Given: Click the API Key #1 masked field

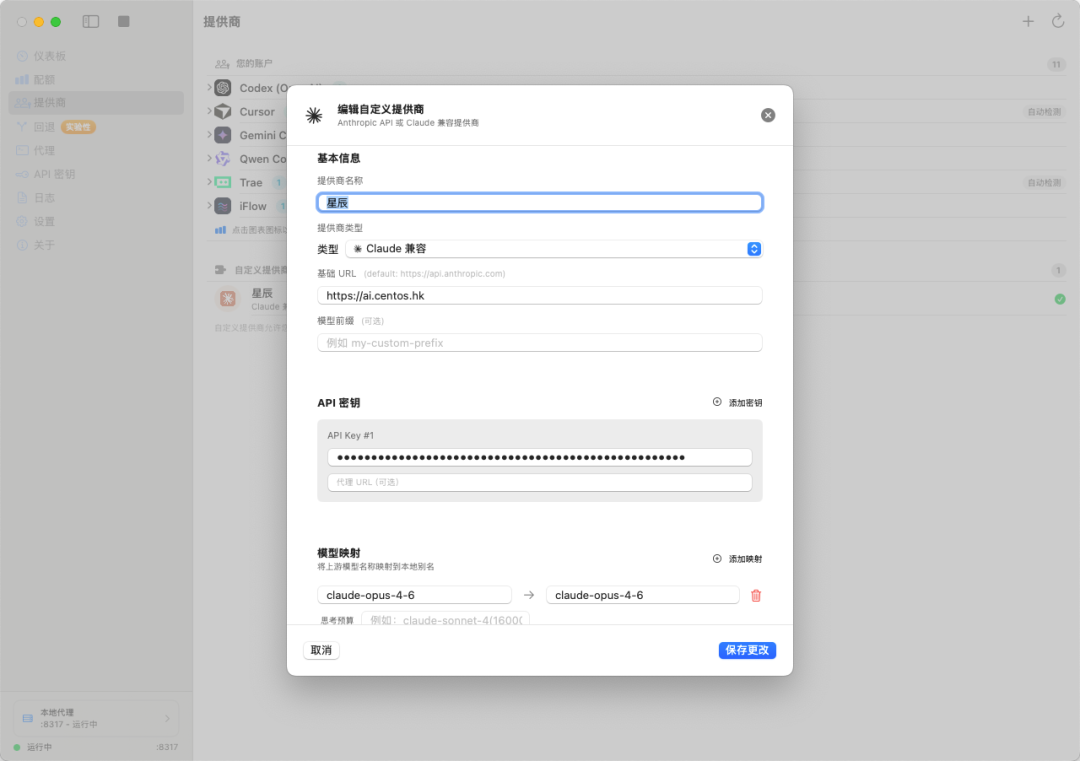Looking at the screenshot, I should click(x=539, y=457).
